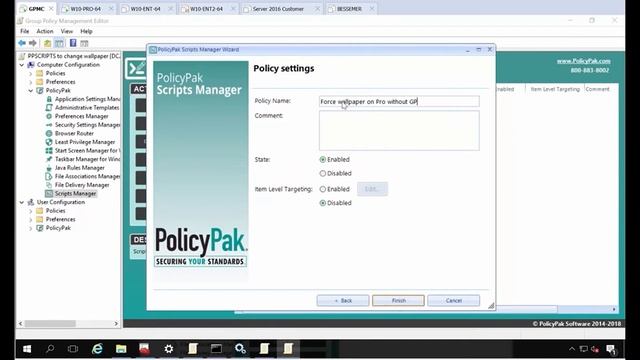This screenshot has height=360, width=640.
Task: Select Taskbar Manager node
Action: (87, 159)
